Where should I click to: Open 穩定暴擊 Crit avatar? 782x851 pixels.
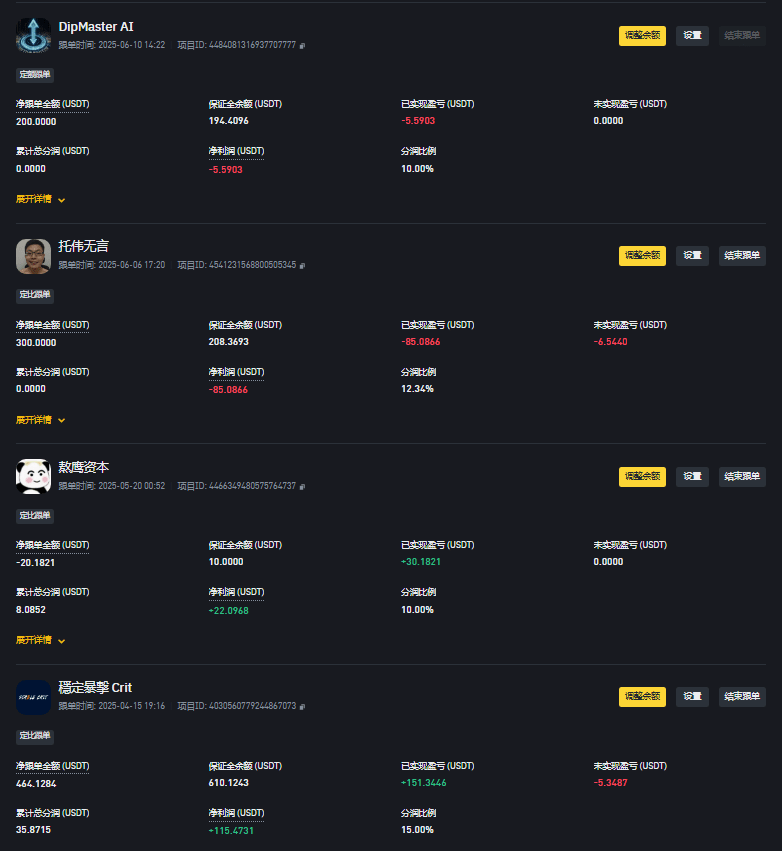(x=33, y=697)
